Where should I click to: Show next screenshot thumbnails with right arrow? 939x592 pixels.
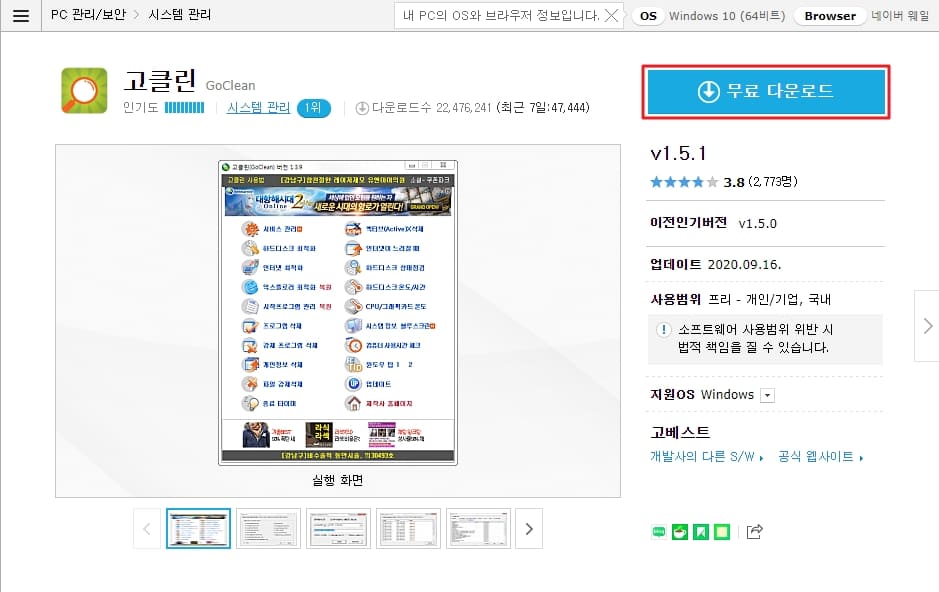pos(529,529)
